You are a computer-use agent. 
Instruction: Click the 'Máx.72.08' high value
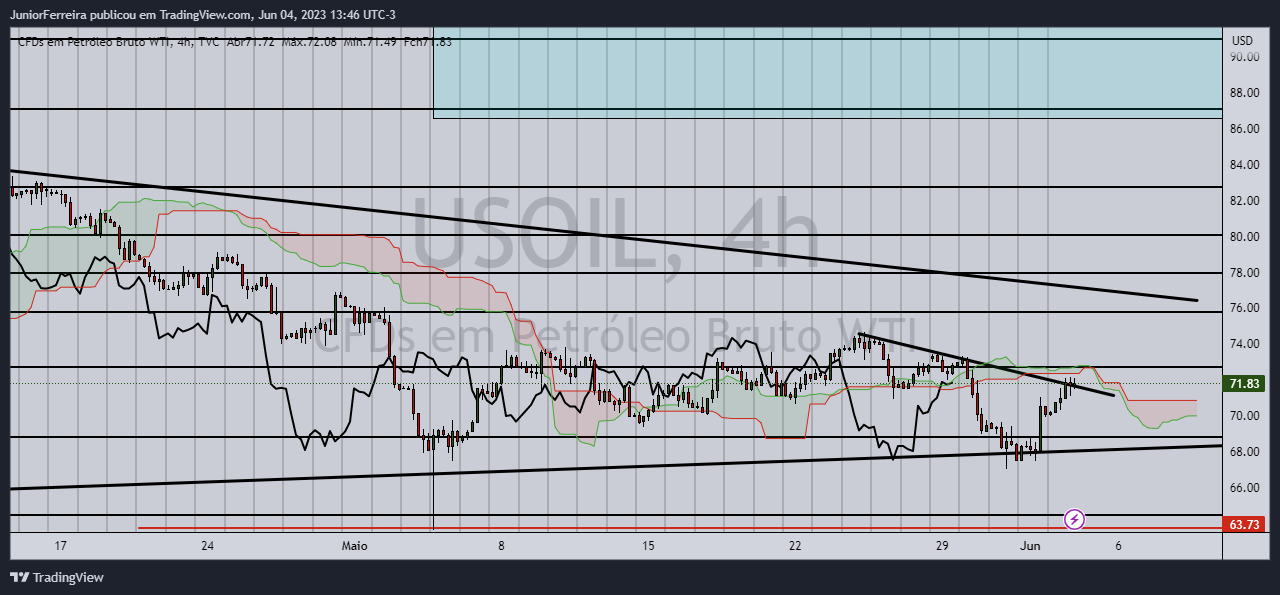coord(309,42)
